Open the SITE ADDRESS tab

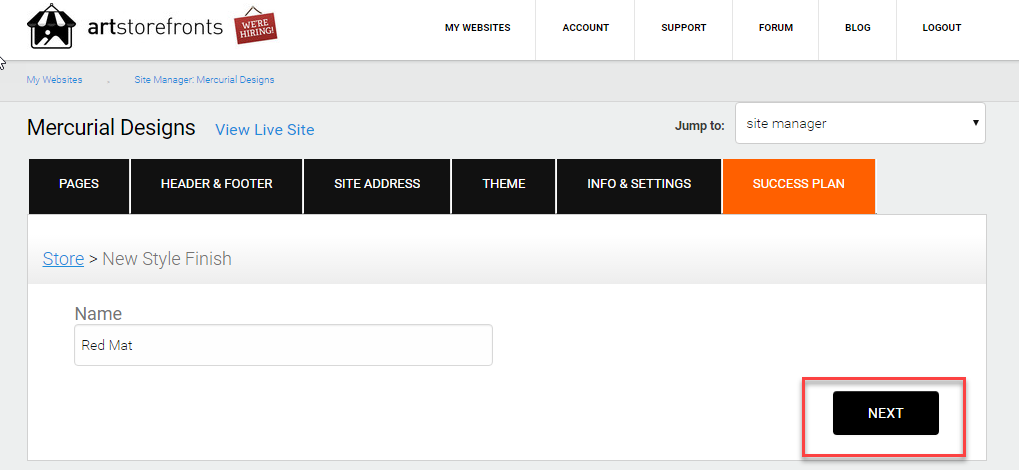(x=377, y=186)
